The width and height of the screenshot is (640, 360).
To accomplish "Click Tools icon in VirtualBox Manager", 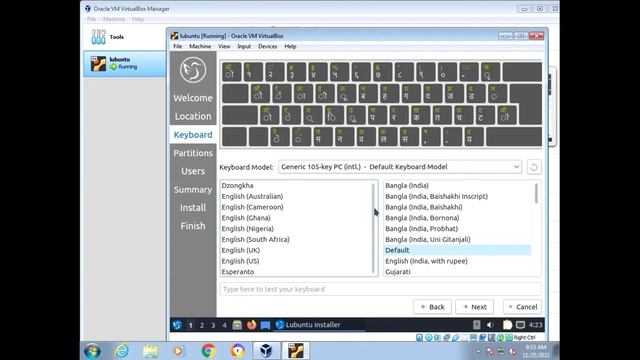I will pyautogui.click(x=98, y=37).
